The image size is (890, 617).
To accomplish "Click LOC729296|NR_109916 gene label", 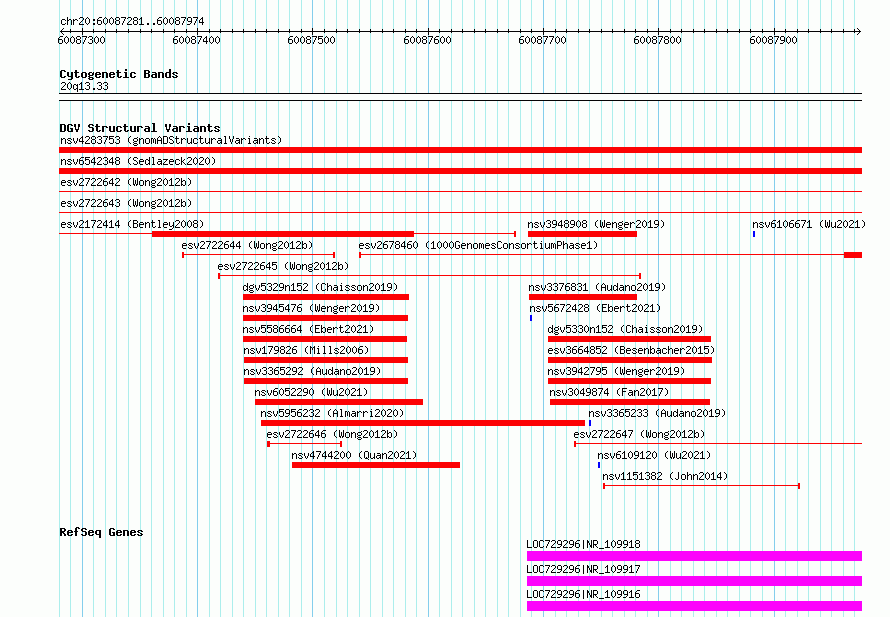I will tap(583, 594).
